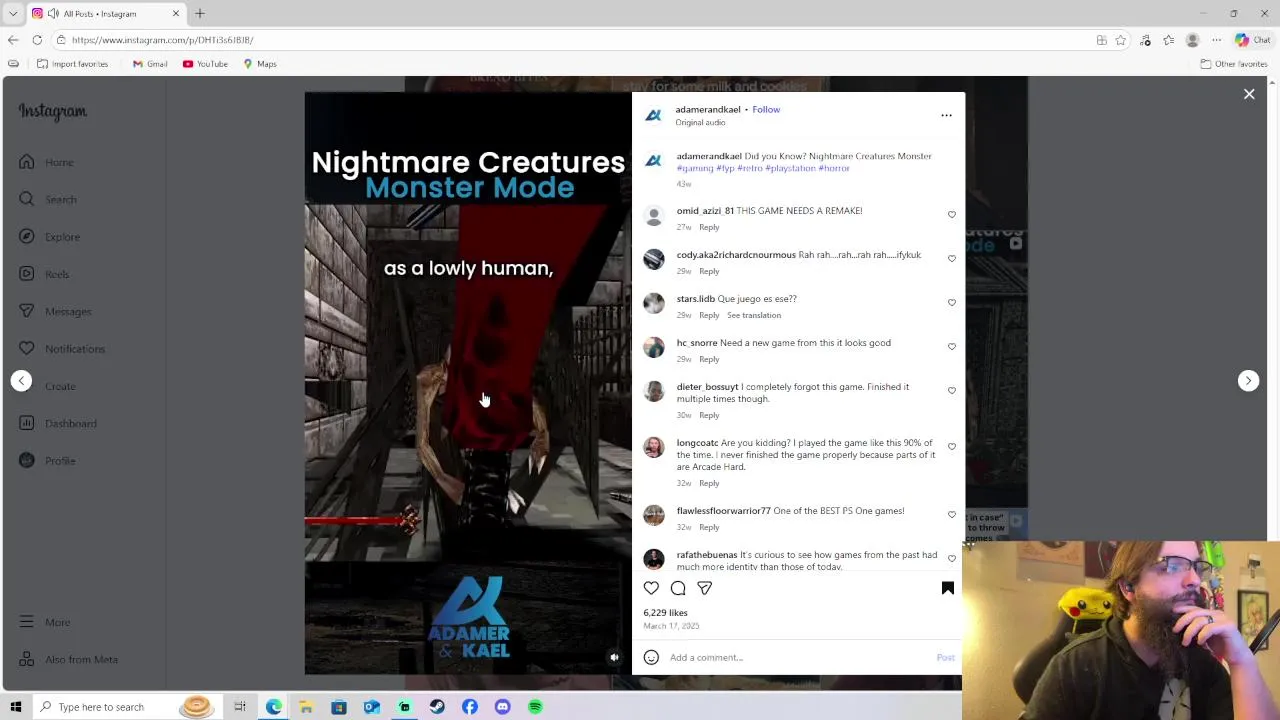Like stars.lidb's comment
Screen dimensions: 1280x720
(951, 303)
